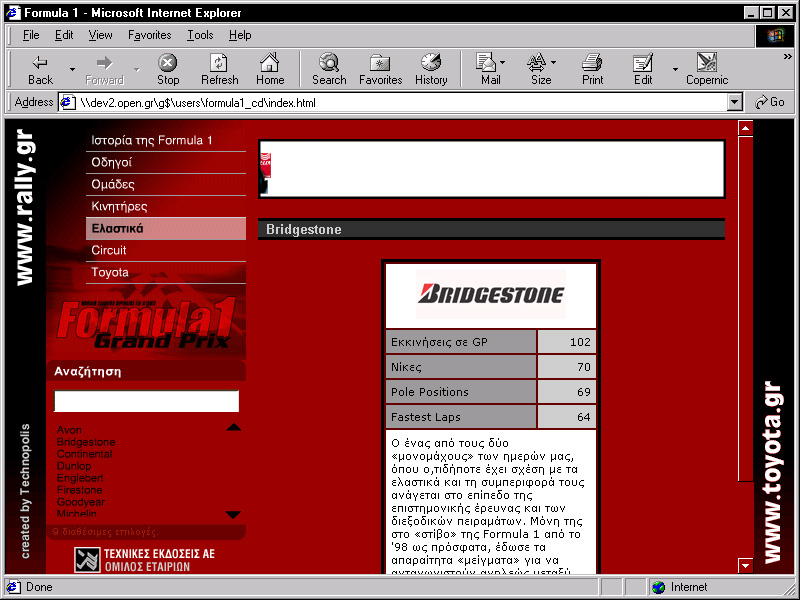
Task: Open the Favorites menu
Action: click(149, 35)
